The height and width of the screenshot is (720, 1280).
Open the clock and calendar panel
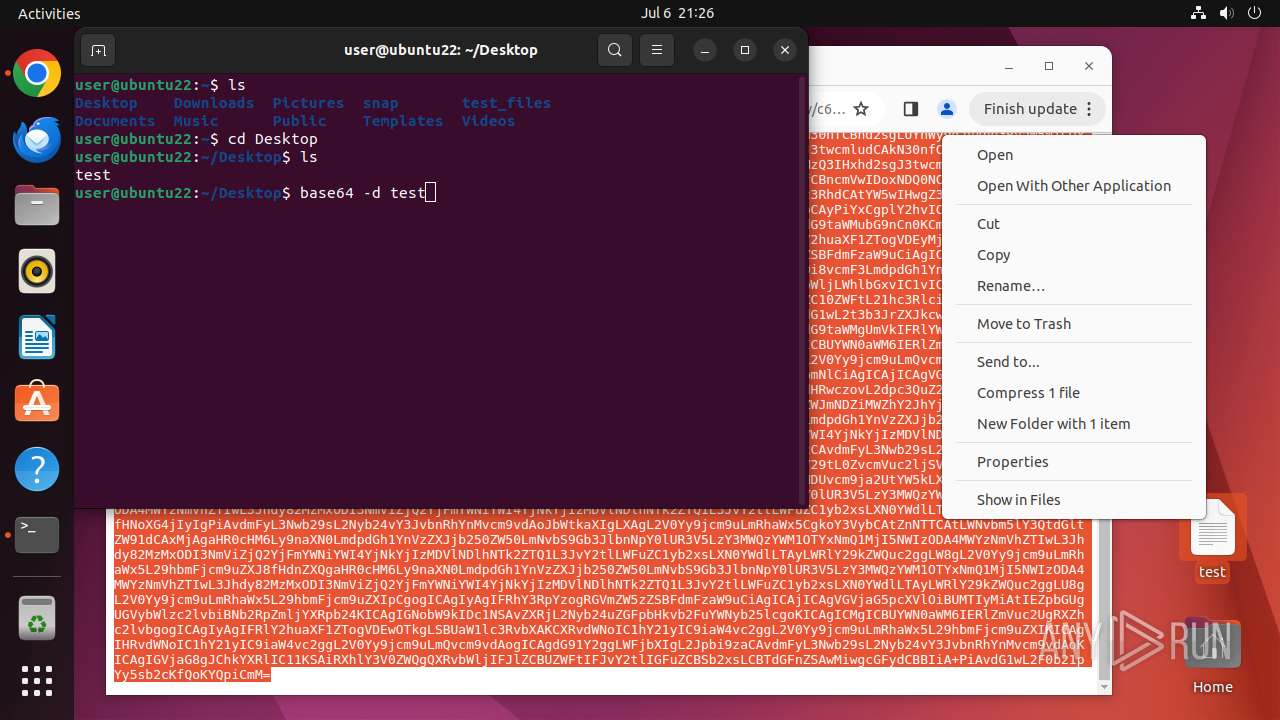677,13
